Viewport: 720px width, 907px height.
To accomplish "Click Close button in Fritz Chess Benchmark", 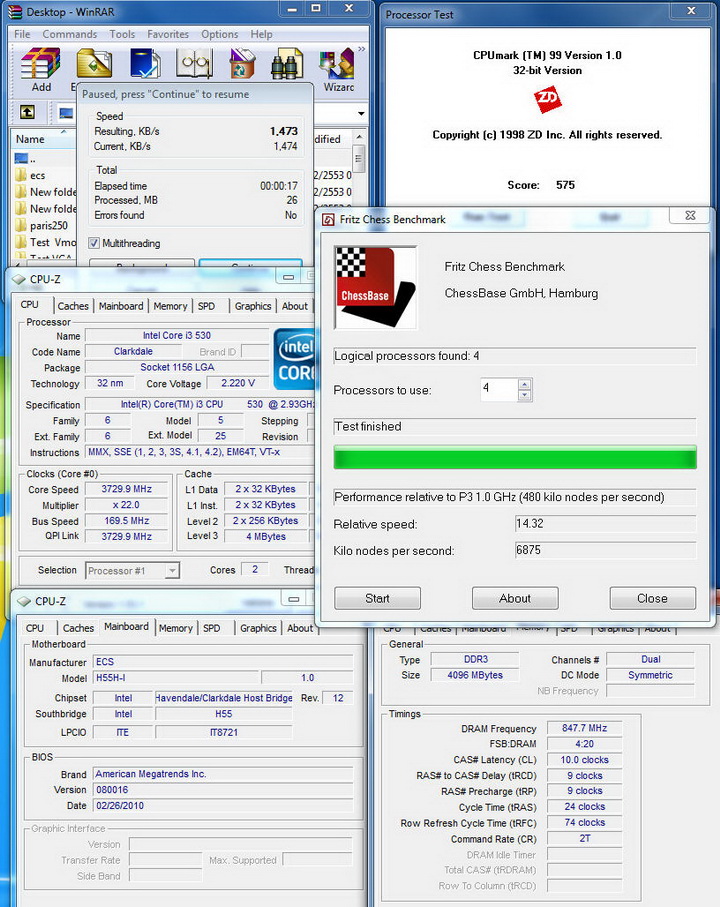I will click(x=652, y=598).
